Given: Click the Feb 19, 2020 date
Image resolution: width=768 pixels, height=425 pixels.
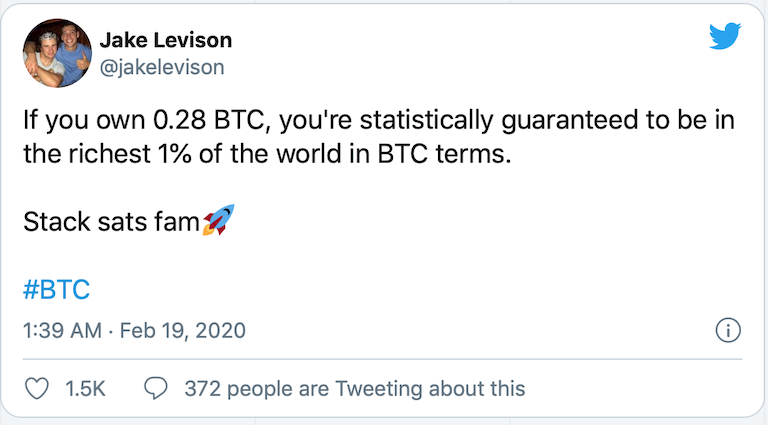Looking at the screenshot, I should (x=183, y=331).
